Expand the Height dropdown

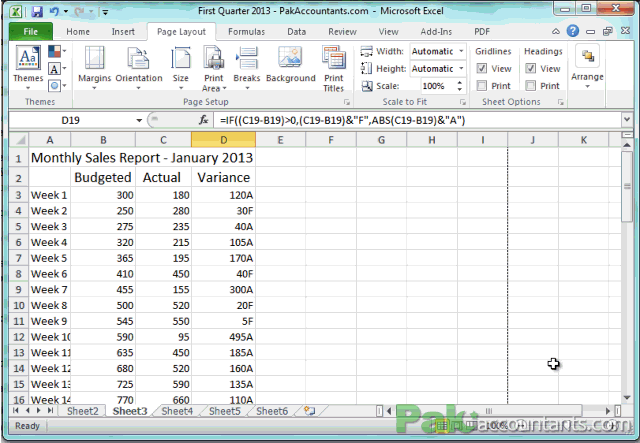pos(461,69)
